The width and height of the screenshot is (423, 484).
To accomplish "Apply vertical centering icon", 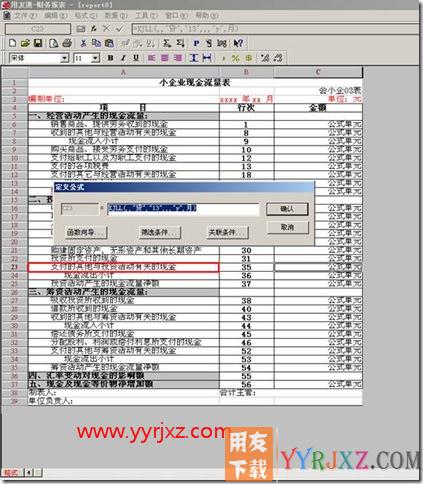I will (194, 58).
